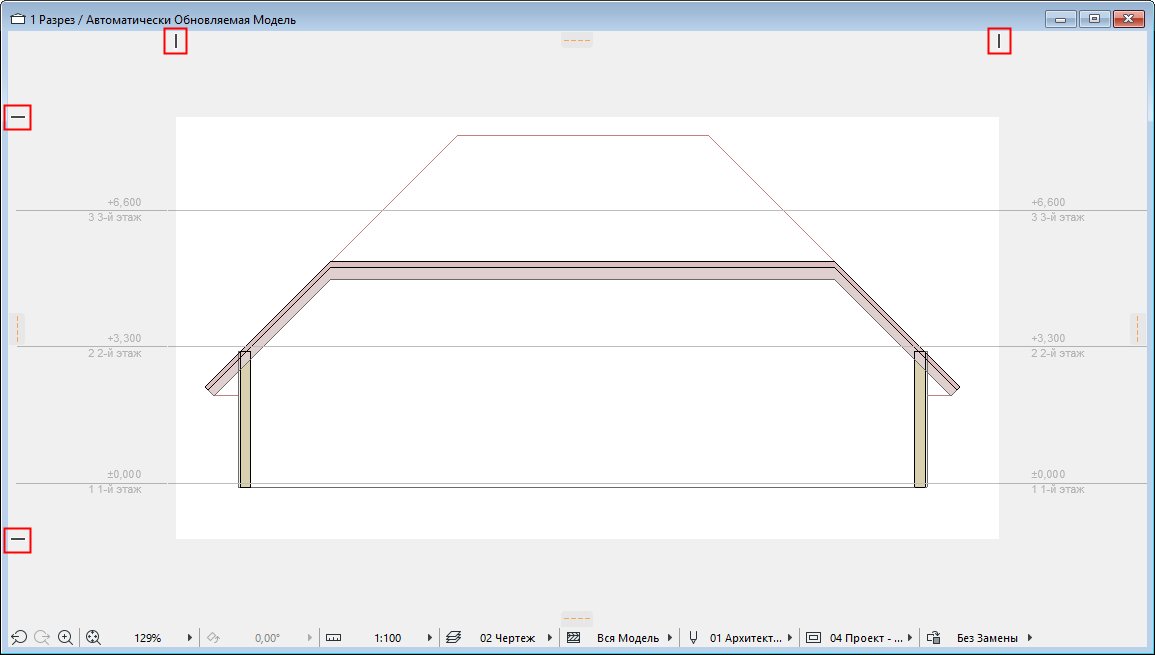Click the 1:100 scale value

pos(387,638)
